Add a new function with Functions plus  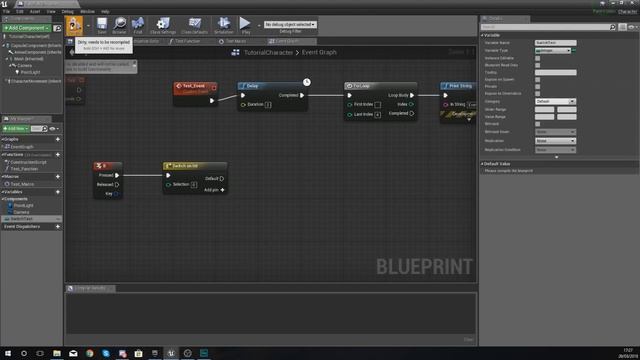[x=58, y=155]
